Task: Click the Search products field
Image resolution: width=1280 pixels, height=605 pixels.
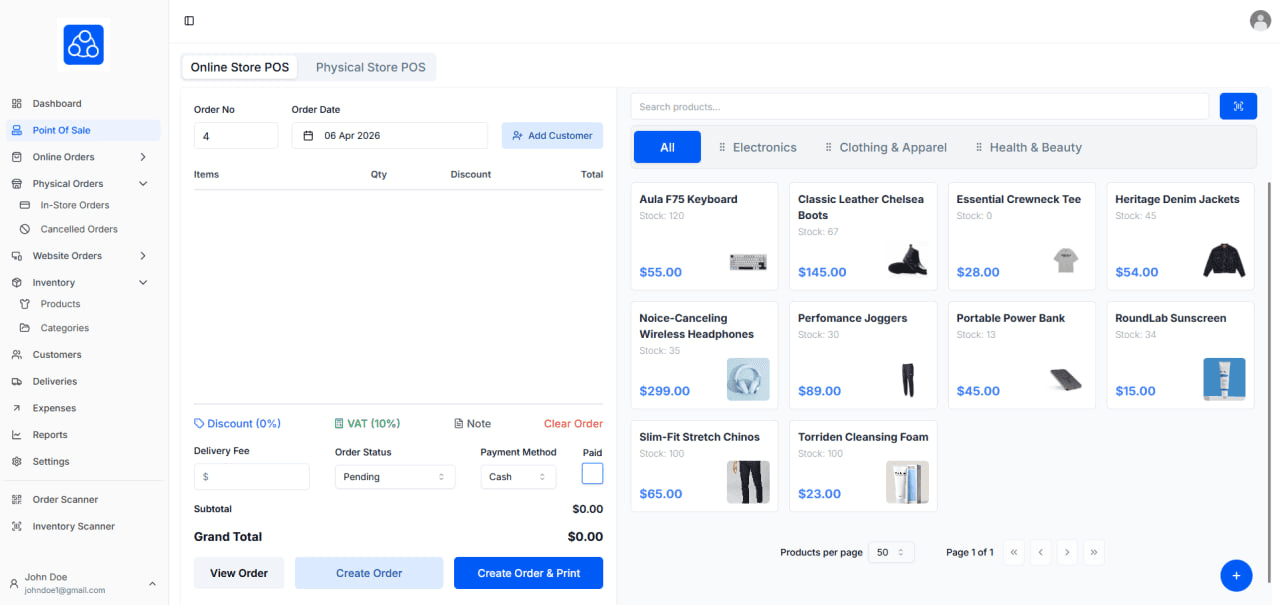Action: (920, 106)
